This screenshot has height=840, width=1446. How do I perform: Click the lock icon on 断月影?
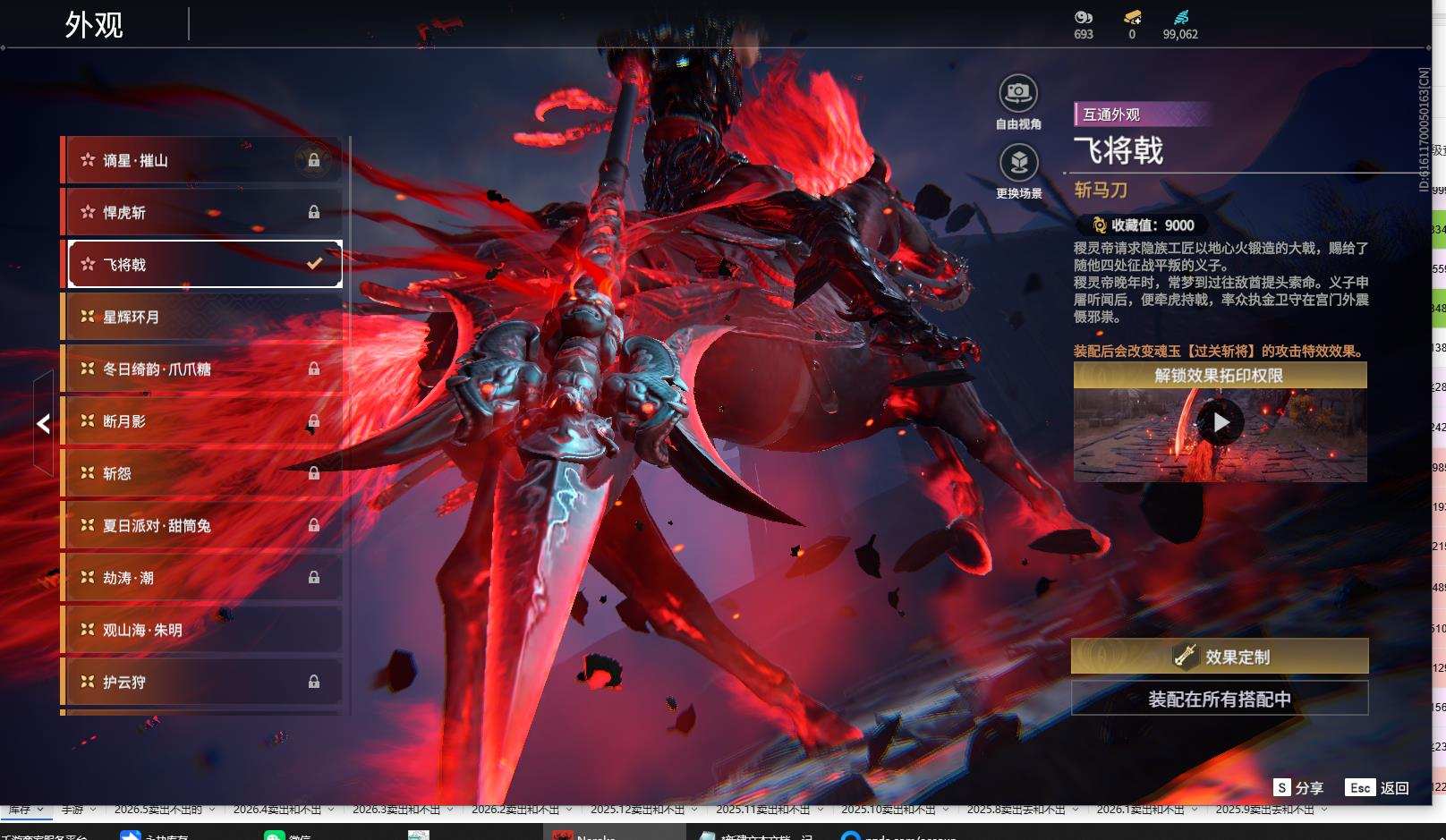(x=314, y=421)
